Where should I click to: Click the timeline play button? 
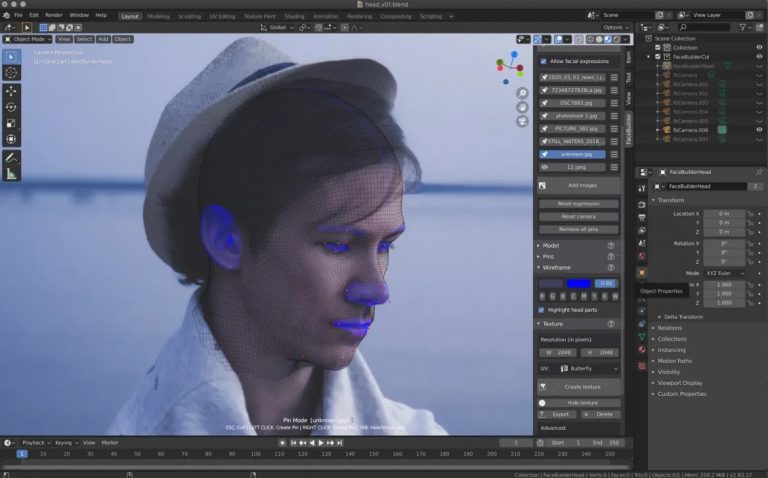(321, 443)
